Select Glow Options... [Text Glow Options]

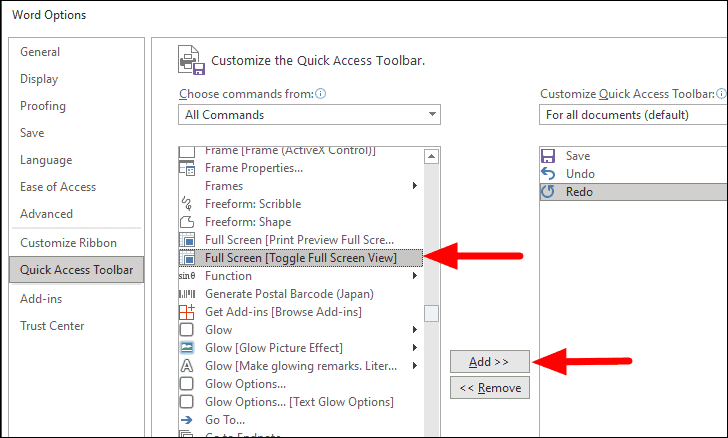click(x=301, y=402)
